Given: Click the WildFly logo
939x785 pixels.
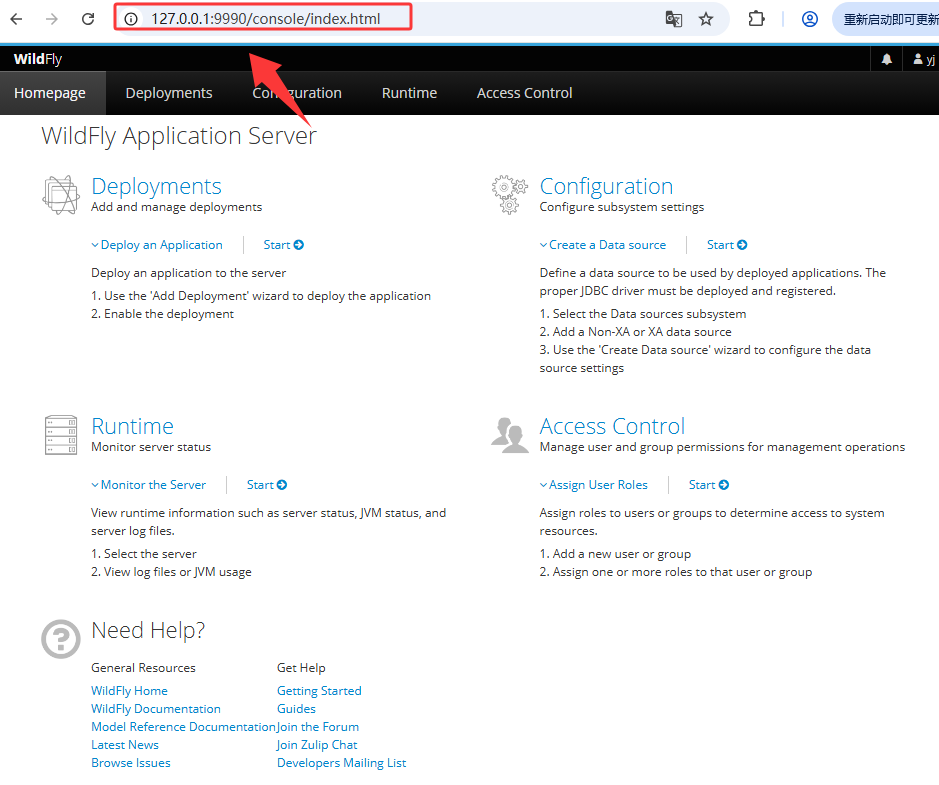Looking at the screenshot, I should tap(38, 59).
